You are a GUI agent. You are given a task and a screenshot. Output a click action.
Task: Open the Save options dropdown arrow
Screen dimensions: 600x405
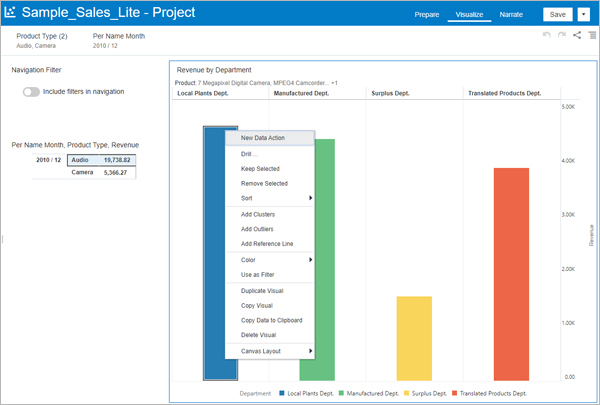[x=584, y=15]
